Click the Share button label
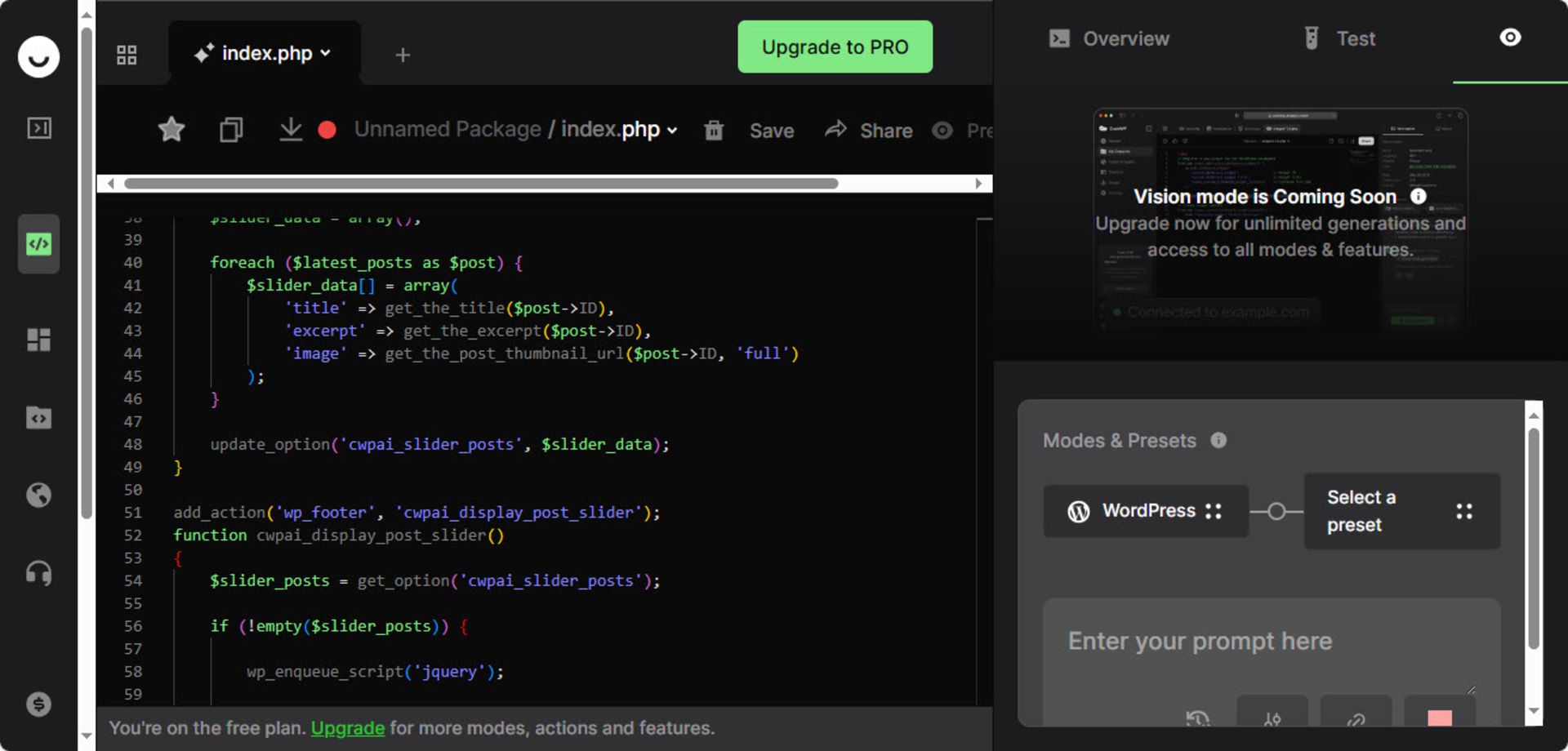Image resolution: width=1568 pixels, height=751 pixels. coord(886,131)
